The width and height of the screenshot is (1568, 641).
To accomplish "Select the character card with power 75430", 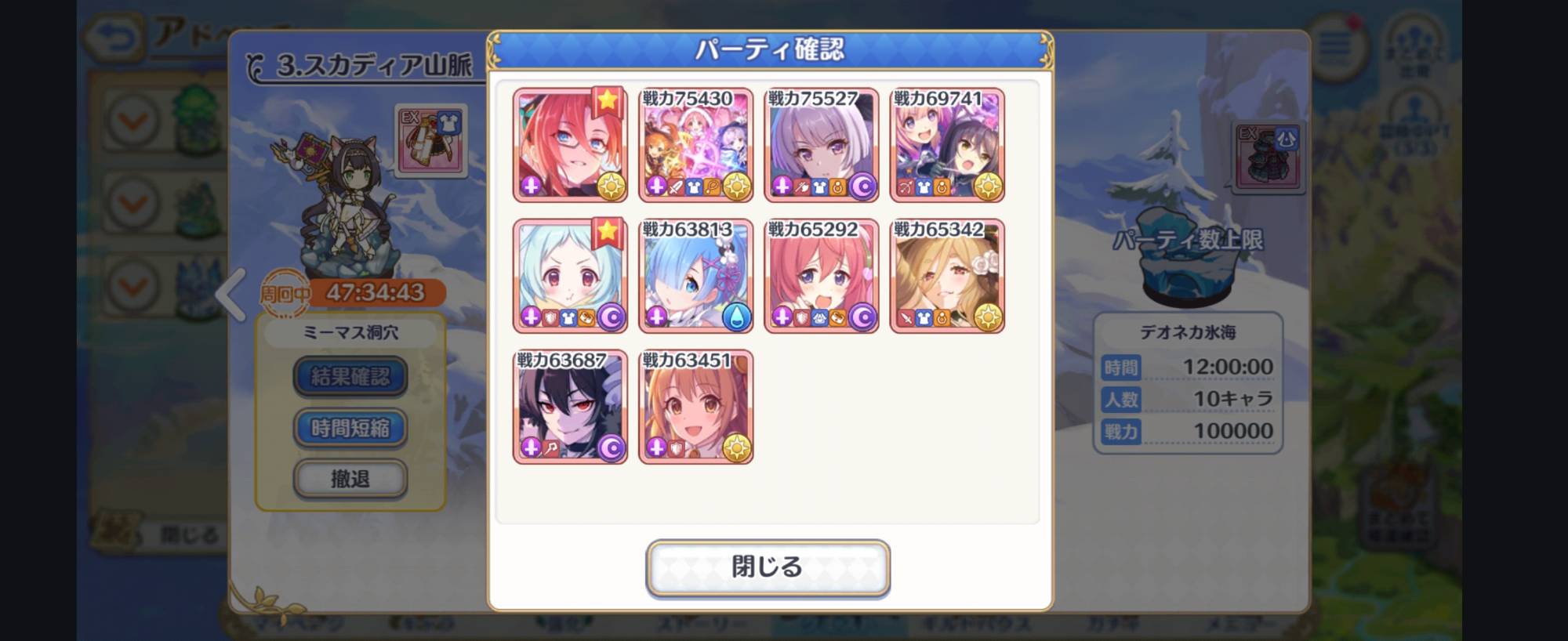I will click(696, 144).
